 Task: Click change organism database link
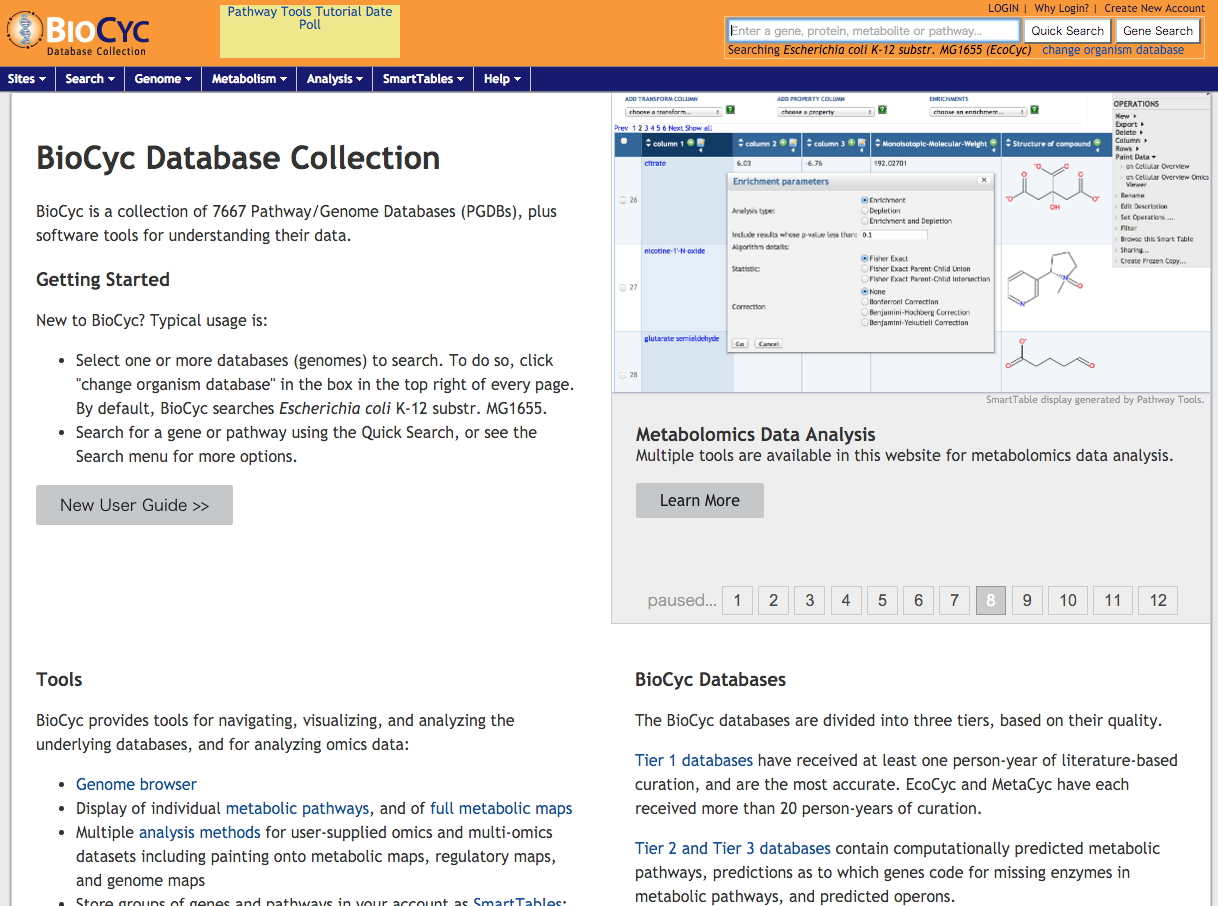coord(1113,50)
